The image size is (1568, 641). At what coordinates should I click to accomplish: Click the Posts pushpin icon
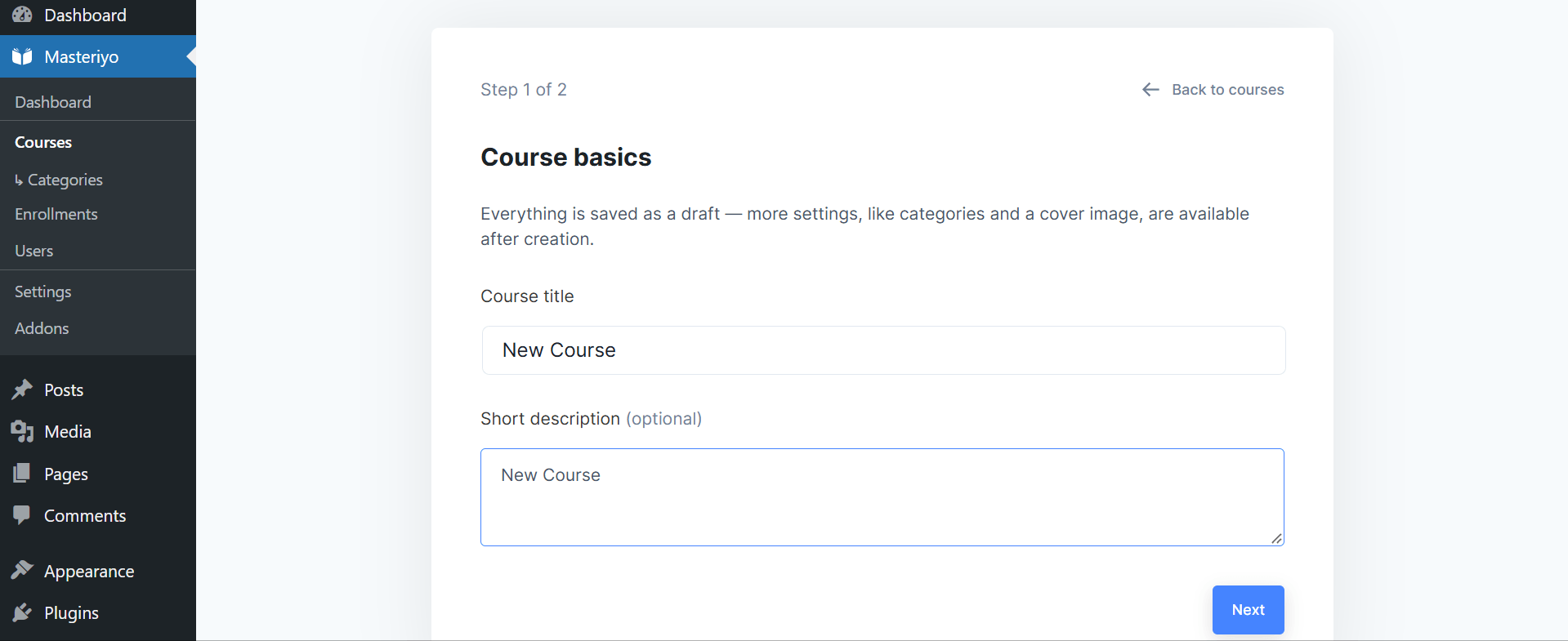(22, 389)
